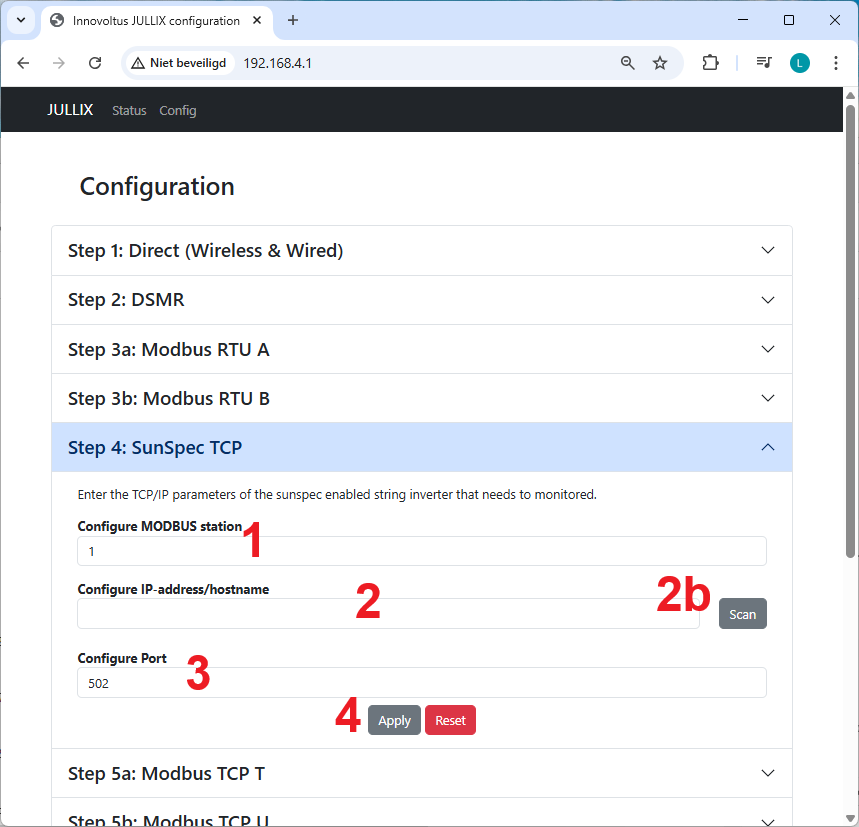Open the browser extensions puzzle icon
Viewport: 859px width, 827px height.
(710, 63)
